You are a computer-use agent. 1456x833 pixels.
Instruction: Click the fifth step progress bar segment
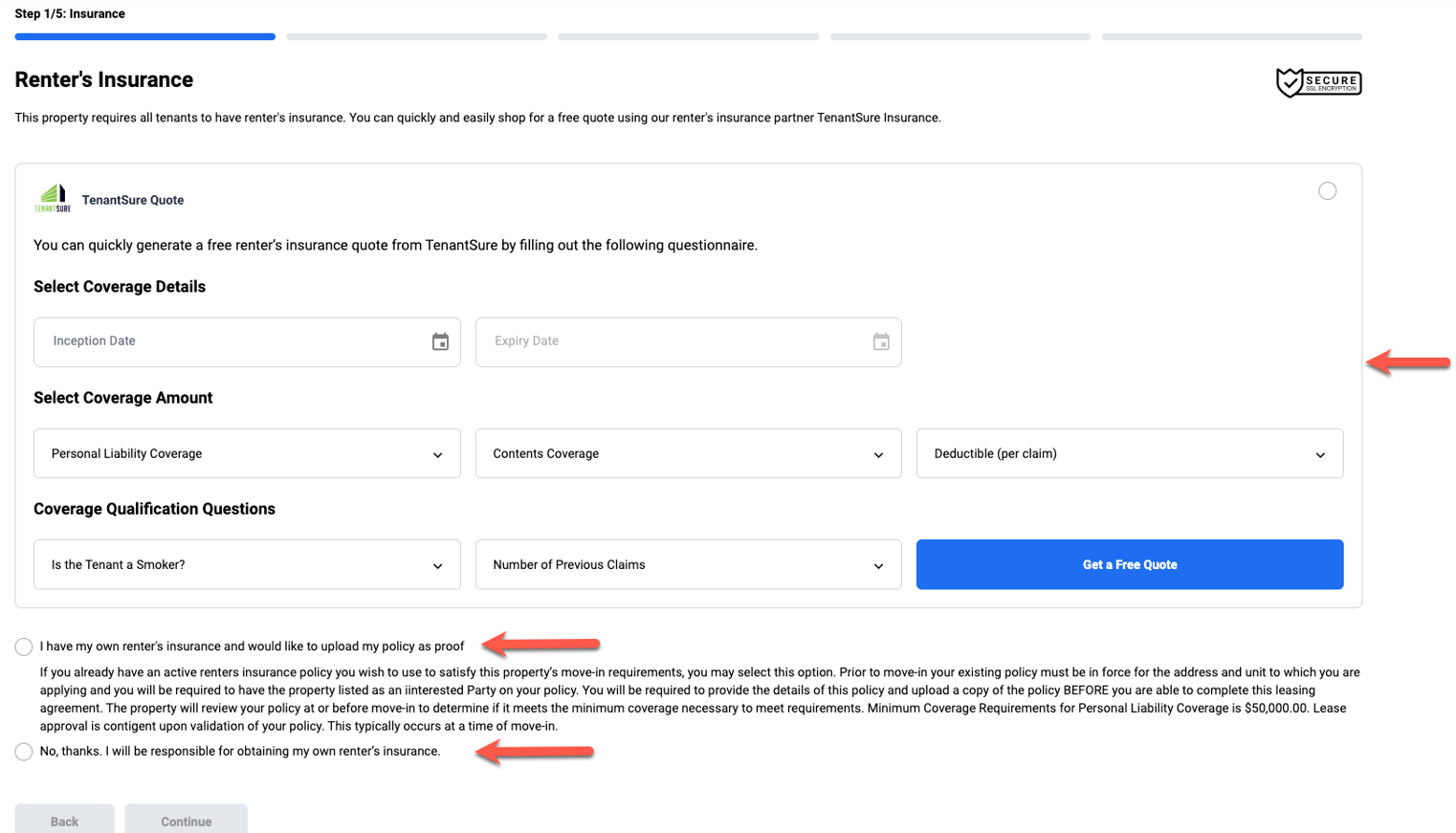pos(1232,37)
